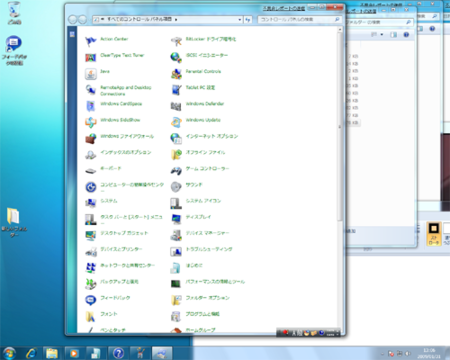
Task: Click Control Panel forward navigation button
Action: click(x=82, y=20)
